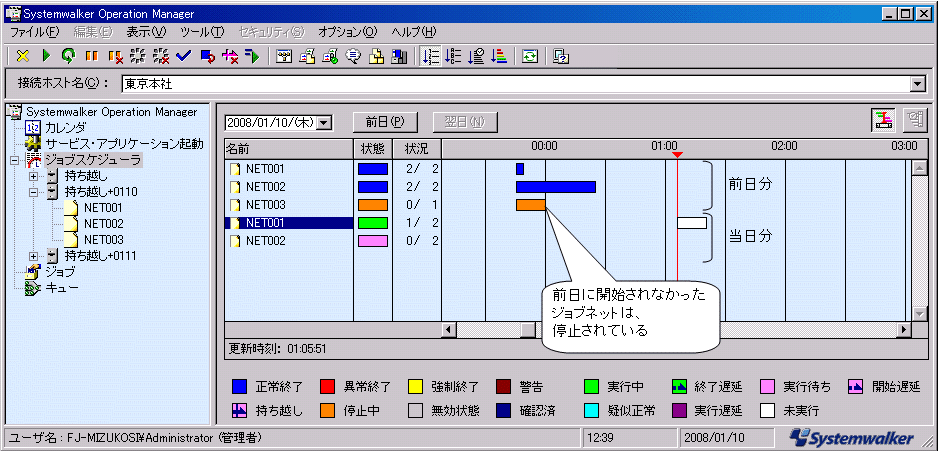This screenshot has height=451, width=938.
Task: Click the Systemwalker Operation Manager tree root
Action: coord(111,112)
